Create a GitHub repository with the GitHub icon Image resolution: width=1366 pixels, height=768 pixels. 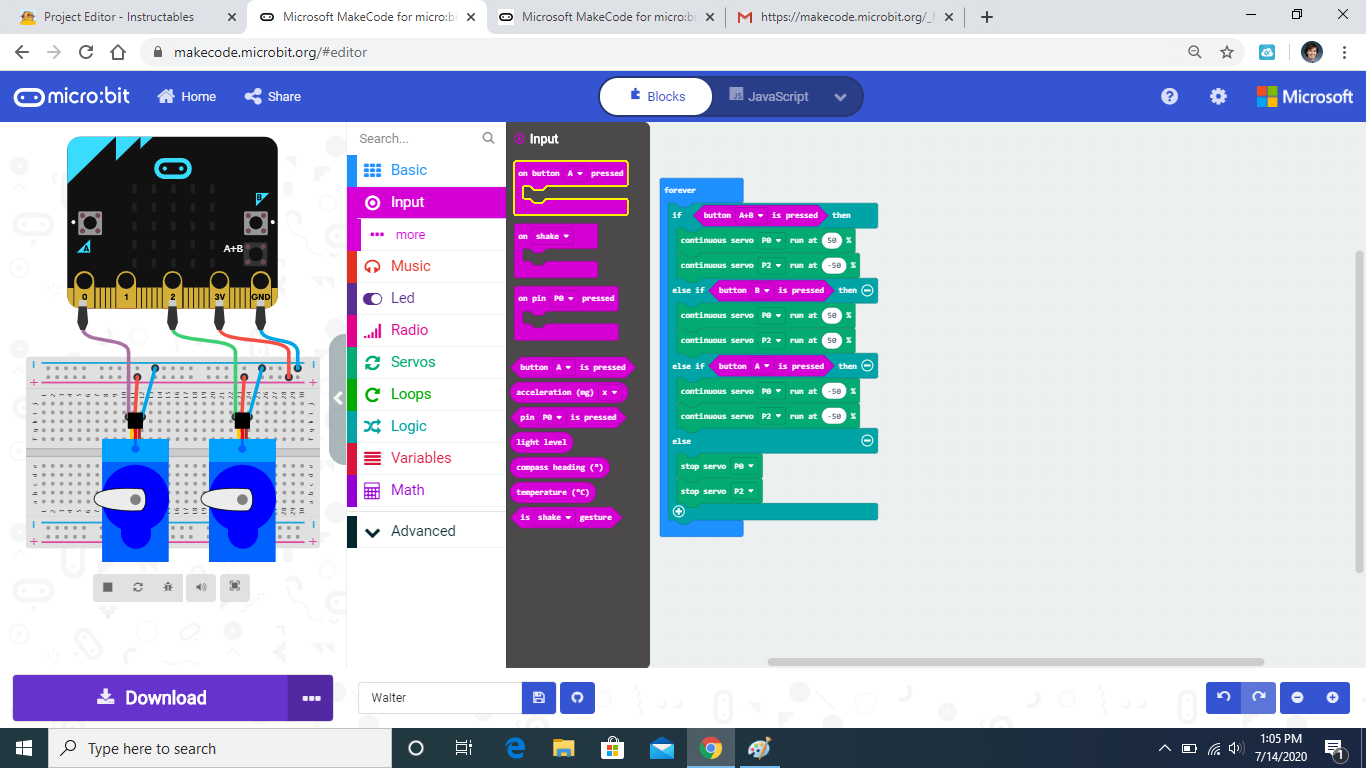(x=577, y=698)
